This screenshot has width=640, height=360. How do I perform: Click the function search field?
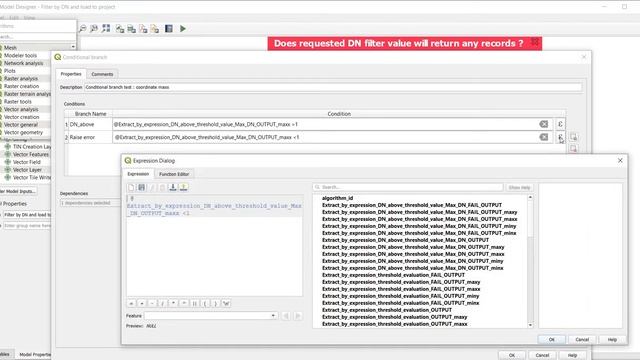coord(408,187)
